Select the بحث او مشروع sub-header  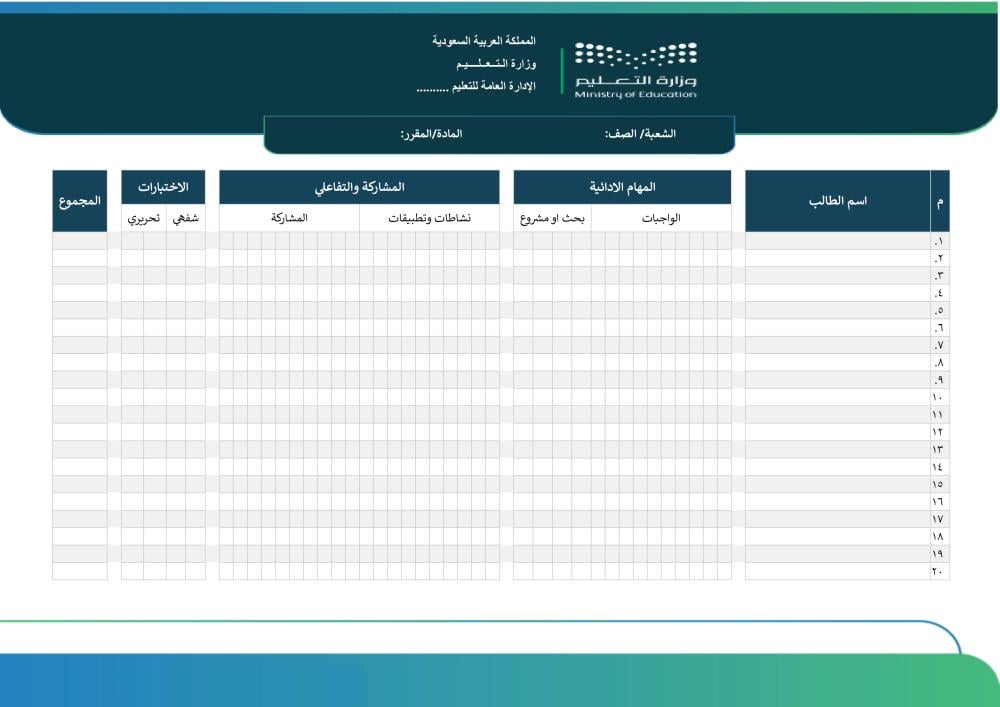553,218
